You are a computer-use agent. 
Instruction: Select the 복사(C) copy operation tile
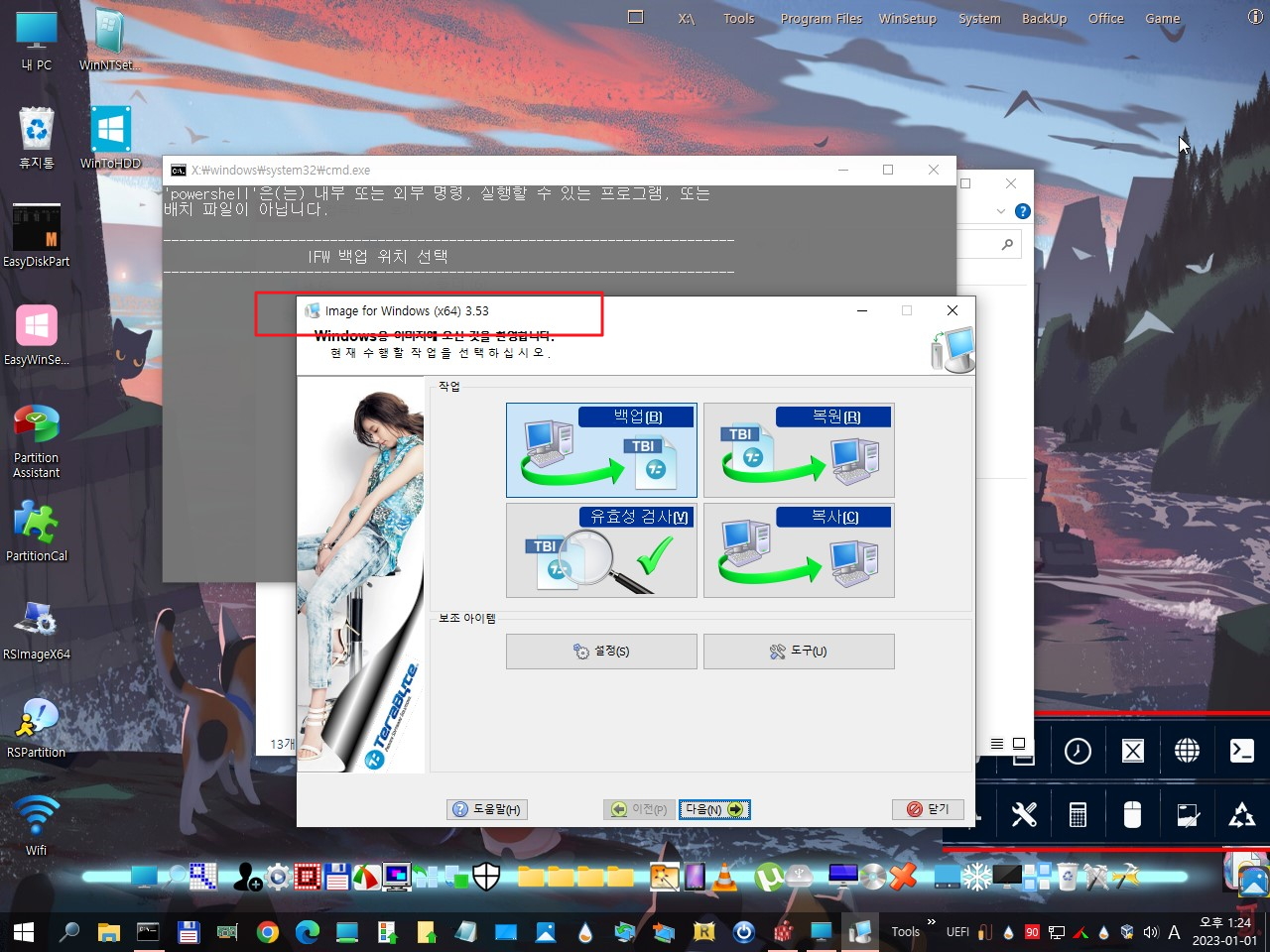pyautogui.click(x=799, y=550)
